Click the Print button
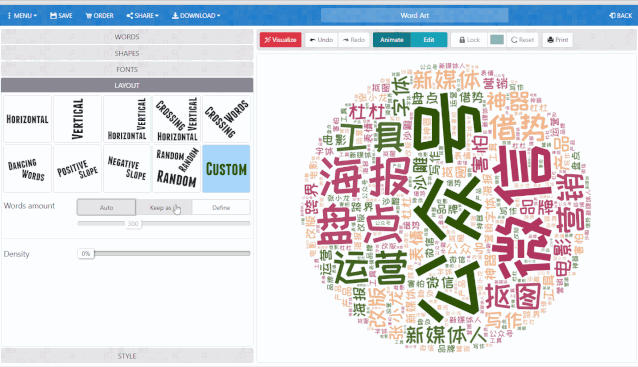The image size is (638, 367). (x=558, y=40)
